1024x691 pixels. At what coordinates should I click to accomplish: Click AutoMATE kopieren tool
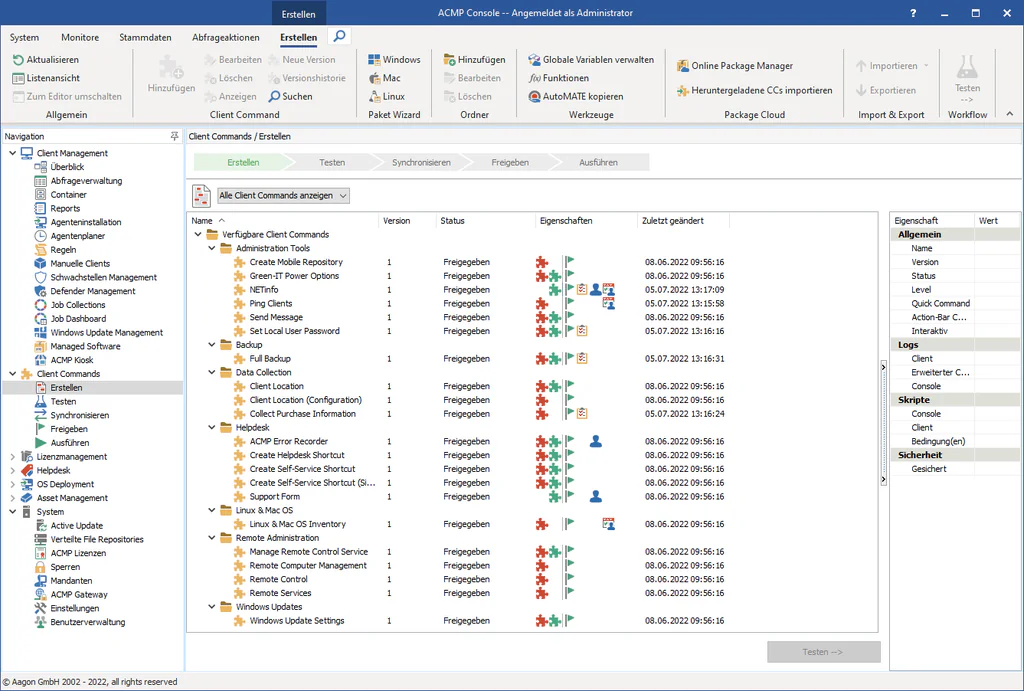point(535,97)
